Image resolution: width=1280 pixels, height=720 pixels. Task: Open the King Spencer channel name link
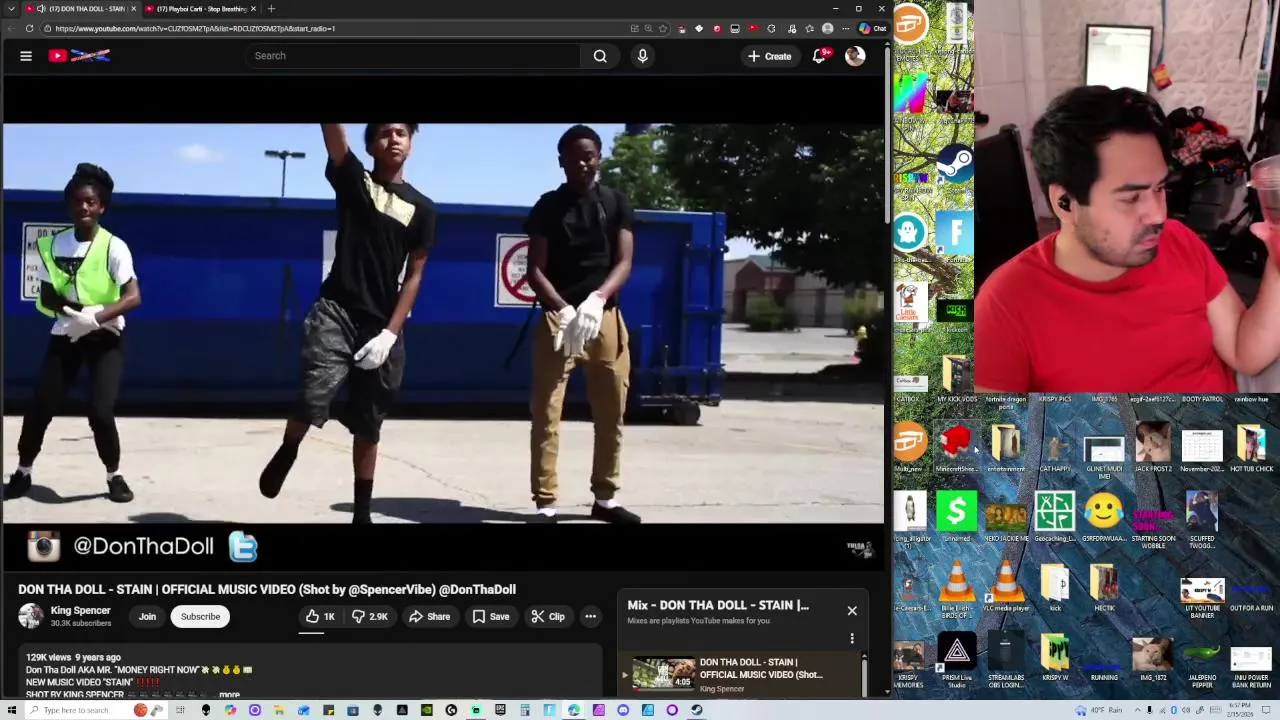80,610
